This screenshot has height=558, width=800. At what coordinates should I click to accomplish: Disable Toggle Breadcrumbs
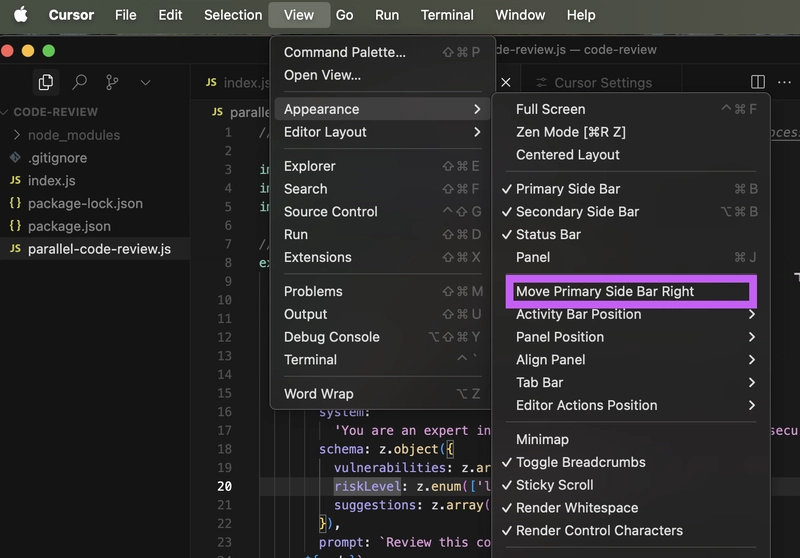click(x=631, y=462)
